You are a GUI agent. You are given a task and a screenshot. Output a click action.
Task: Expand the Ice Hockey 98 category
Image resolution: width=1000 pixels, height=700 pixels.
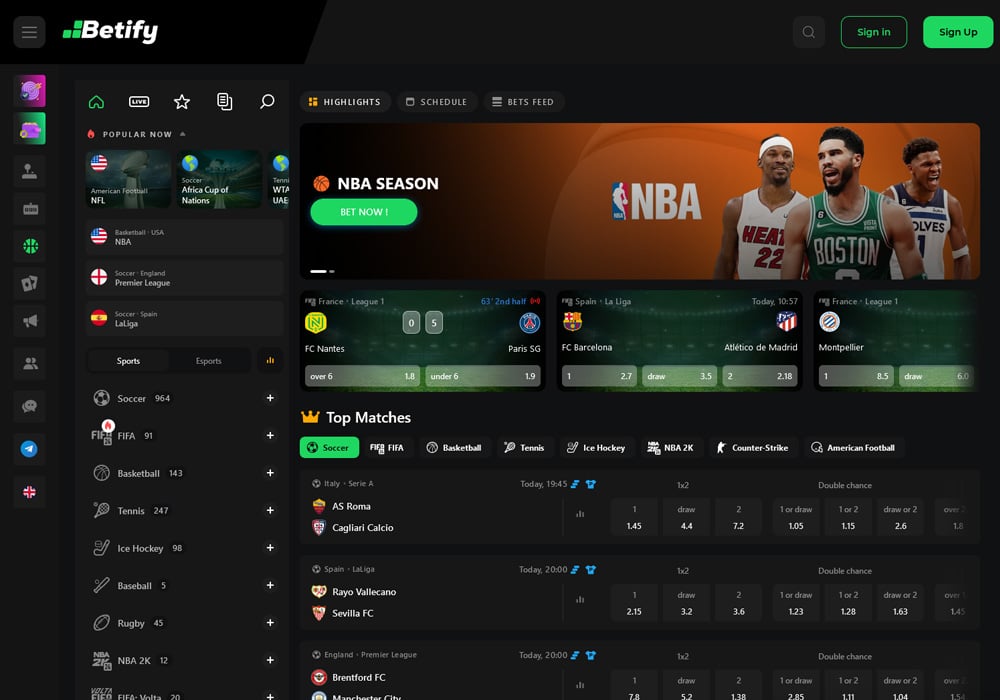[270, 548]
